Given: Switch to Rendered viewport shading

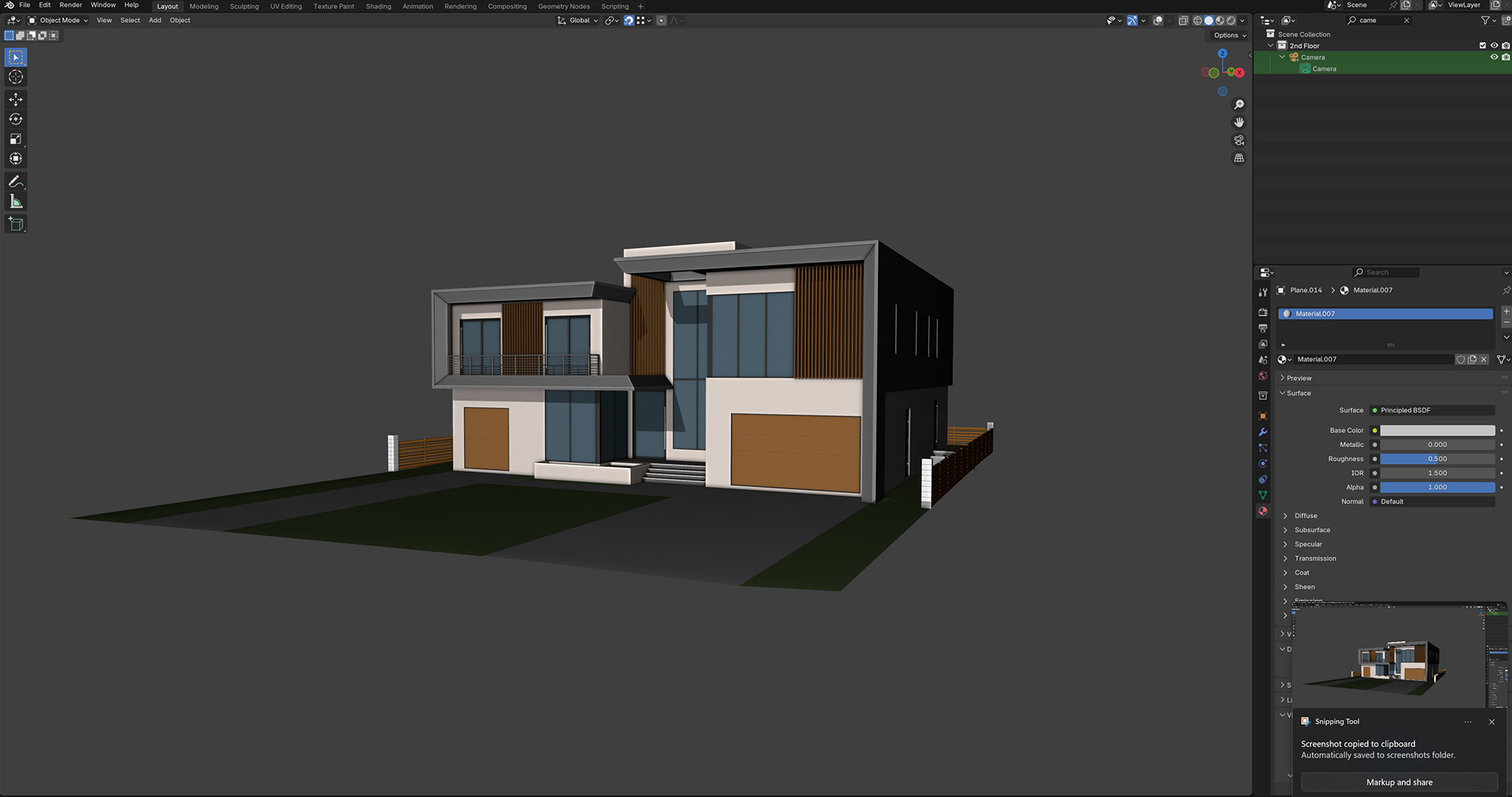Looking at the screenshot, I should (x=1231, y=20).
